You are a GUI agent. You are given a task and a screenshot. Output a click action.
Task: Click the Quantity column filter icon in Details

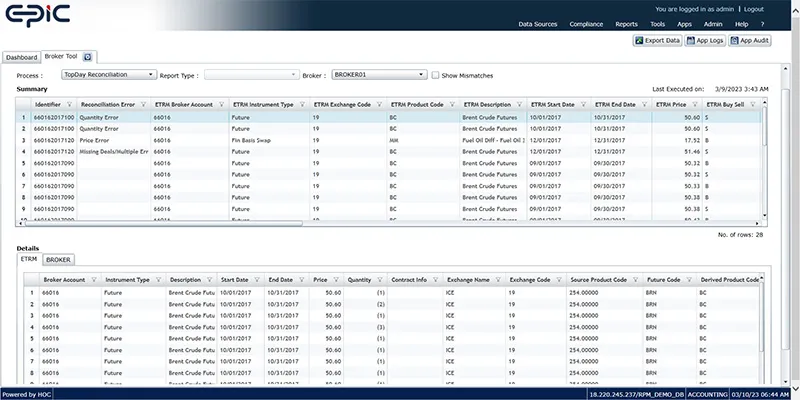(380, 280)
